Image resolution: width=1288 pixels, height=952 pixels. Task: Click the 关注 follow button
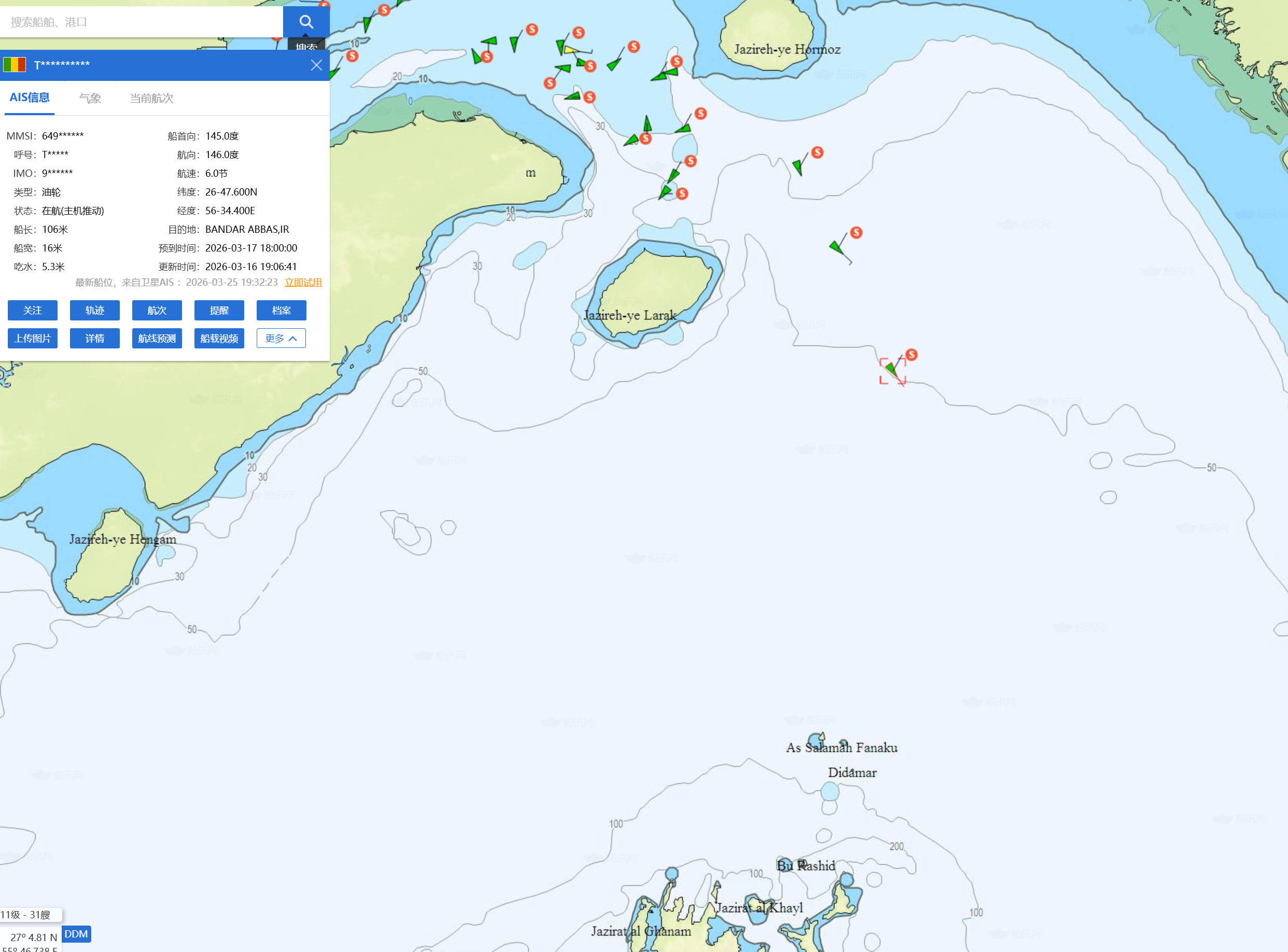[x=32, y=310]
